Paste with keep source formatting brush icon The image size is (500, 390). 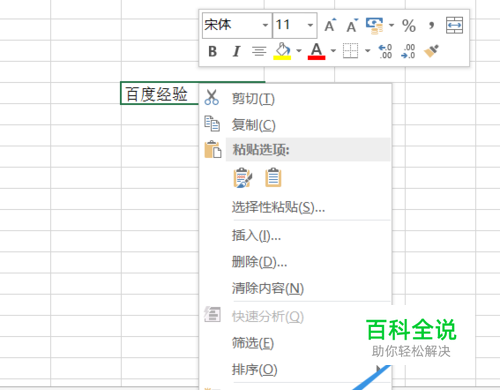coord(243,178)
